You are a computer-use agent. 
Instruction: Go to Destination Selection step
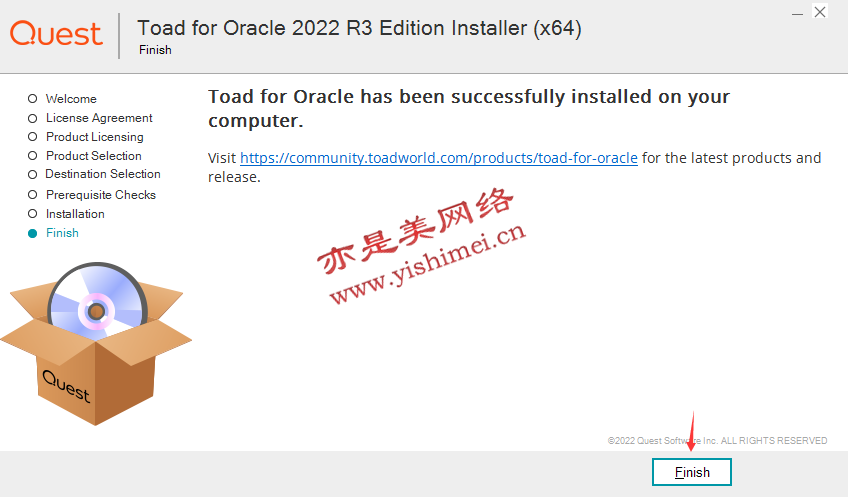click(103, 174)
